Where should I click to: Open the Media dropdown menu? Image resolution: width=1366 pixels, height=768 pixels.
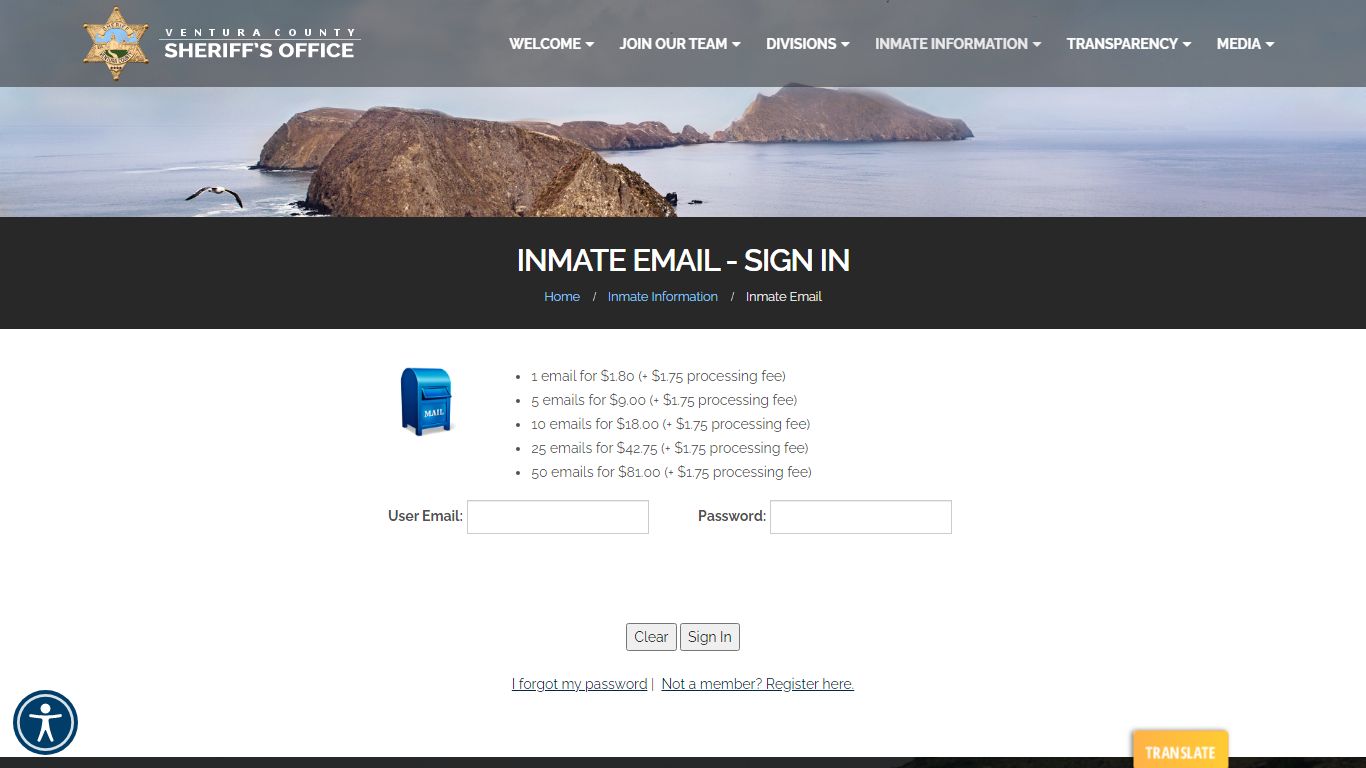tap(1245, 44)
